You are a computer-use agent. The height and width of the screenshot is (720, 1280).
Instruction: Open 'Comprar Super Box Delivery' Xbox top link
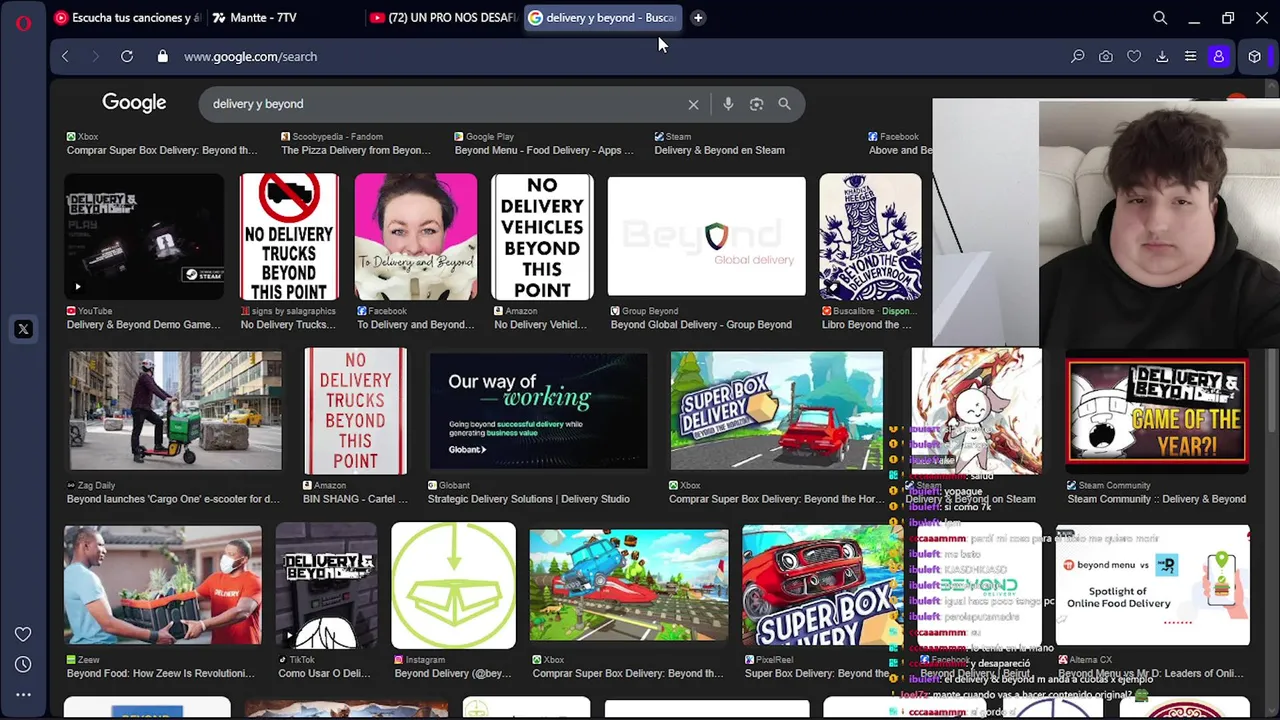[x=162, y=150]
